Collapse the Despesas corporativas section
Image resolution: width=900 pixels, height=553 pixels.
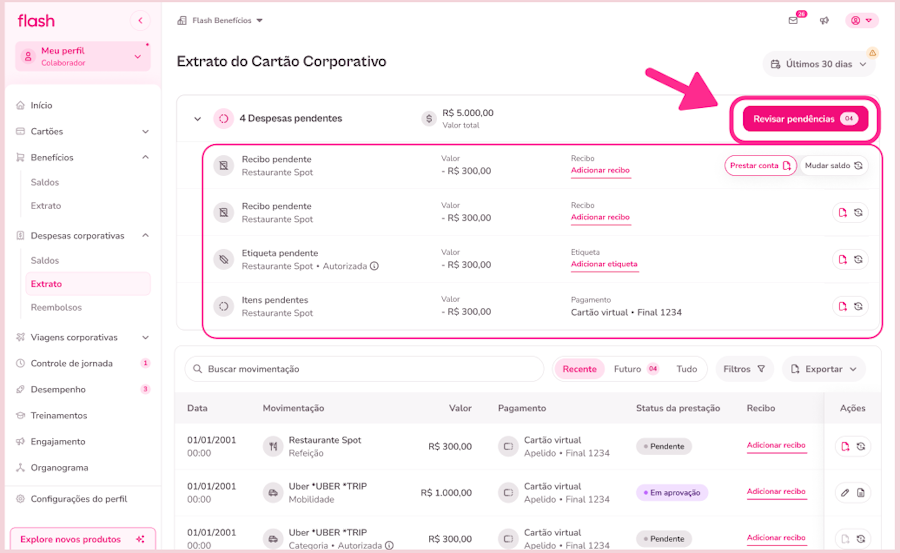click(83, 235)
